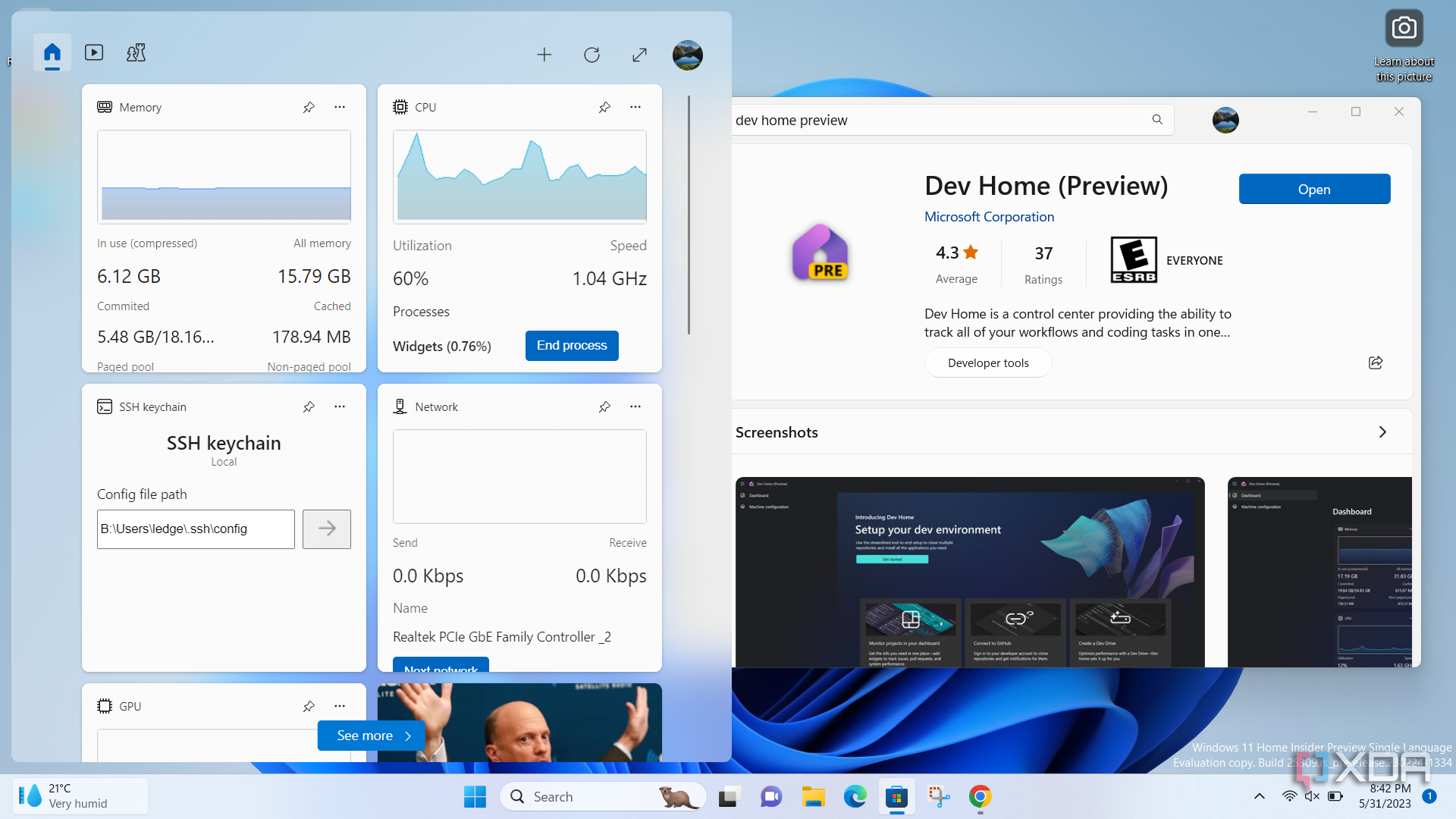1456x819 pixels.
Task: Open the Dev Home (Preview) app
Action: pos(1314,189)
